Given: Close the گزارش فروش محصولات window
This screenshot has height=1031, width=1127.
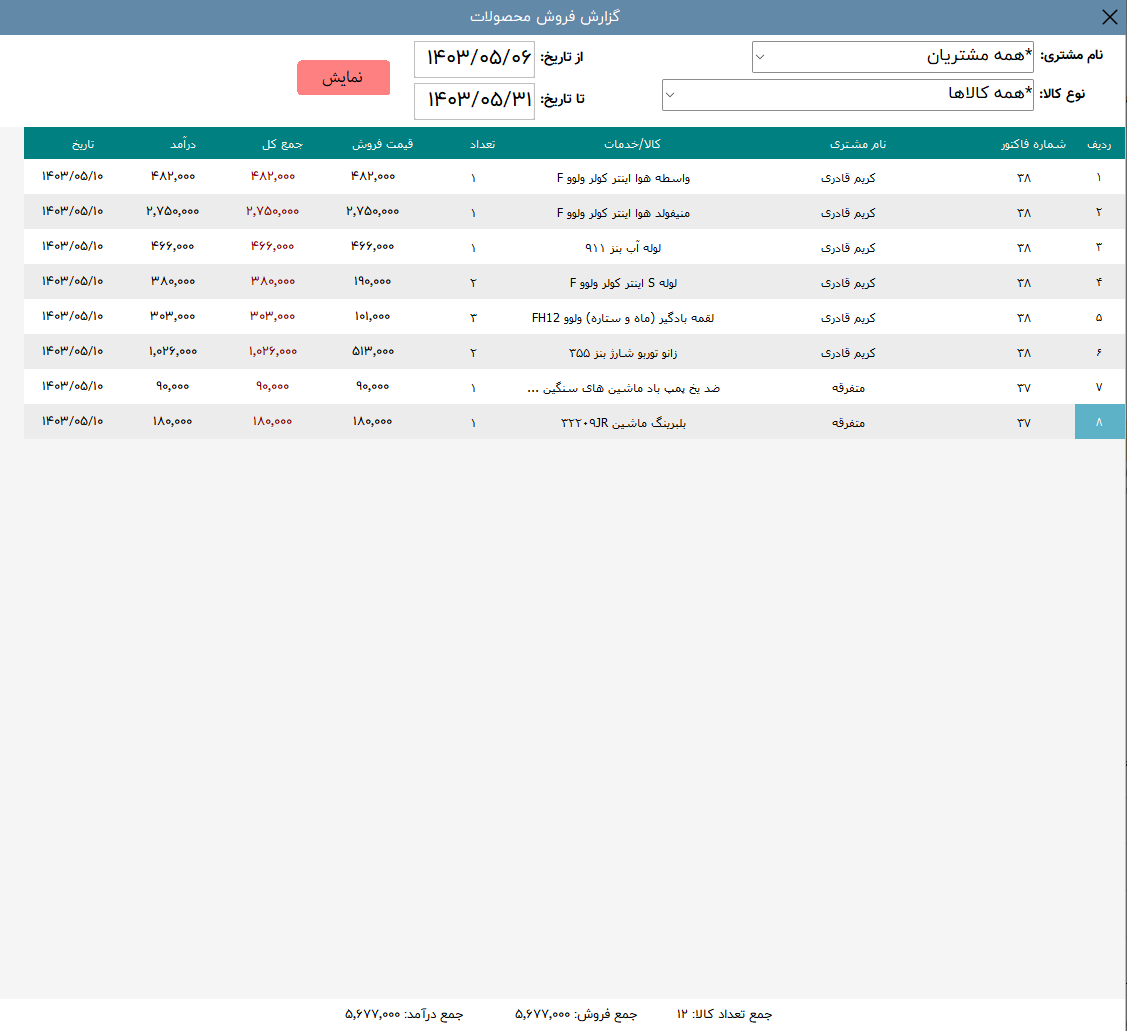Looking at the screenshot, I should click(x=1109, y=17).
